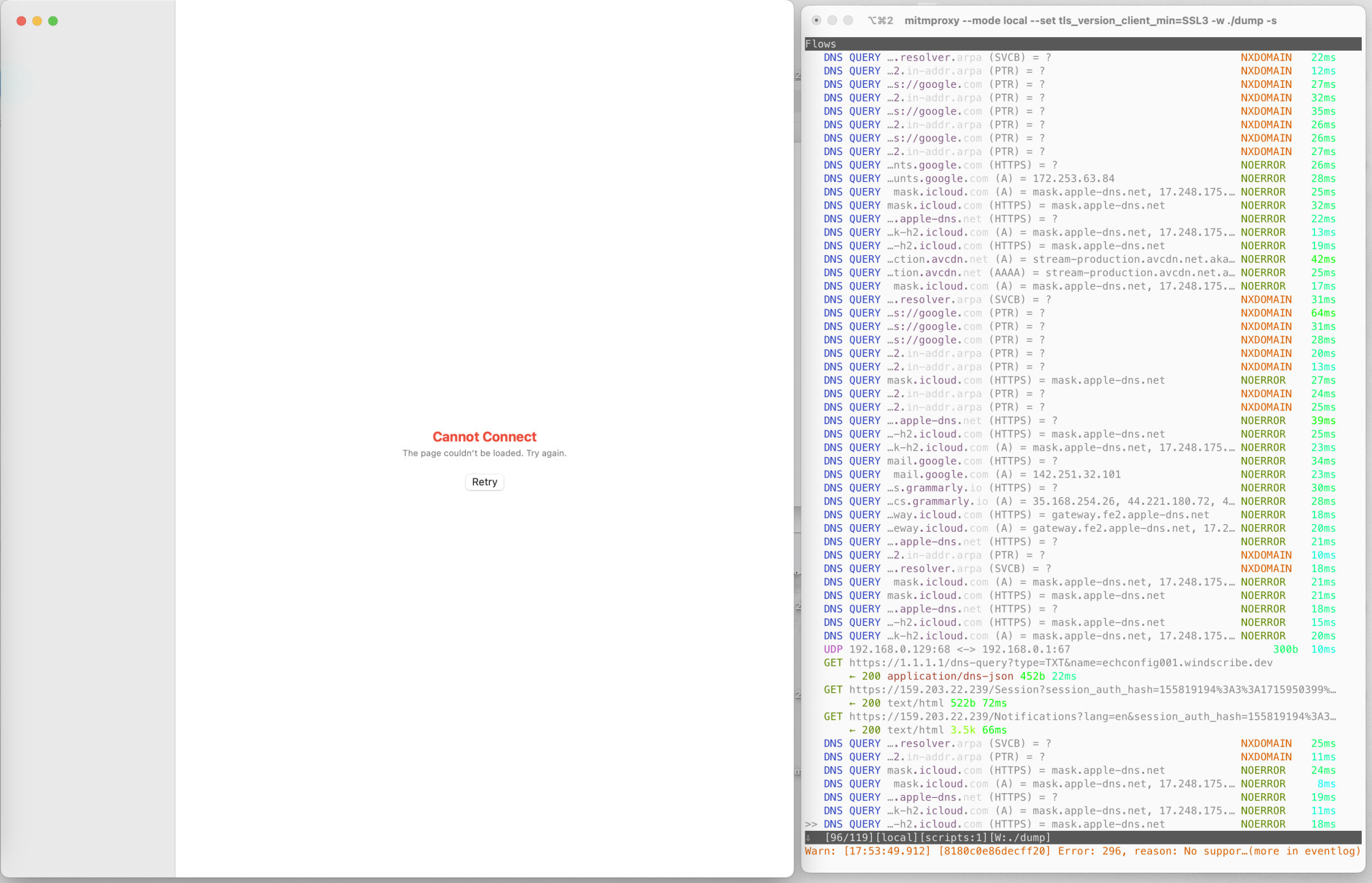Click the Flows header bar
1372x883 pixels.
tap(1082, 44)
